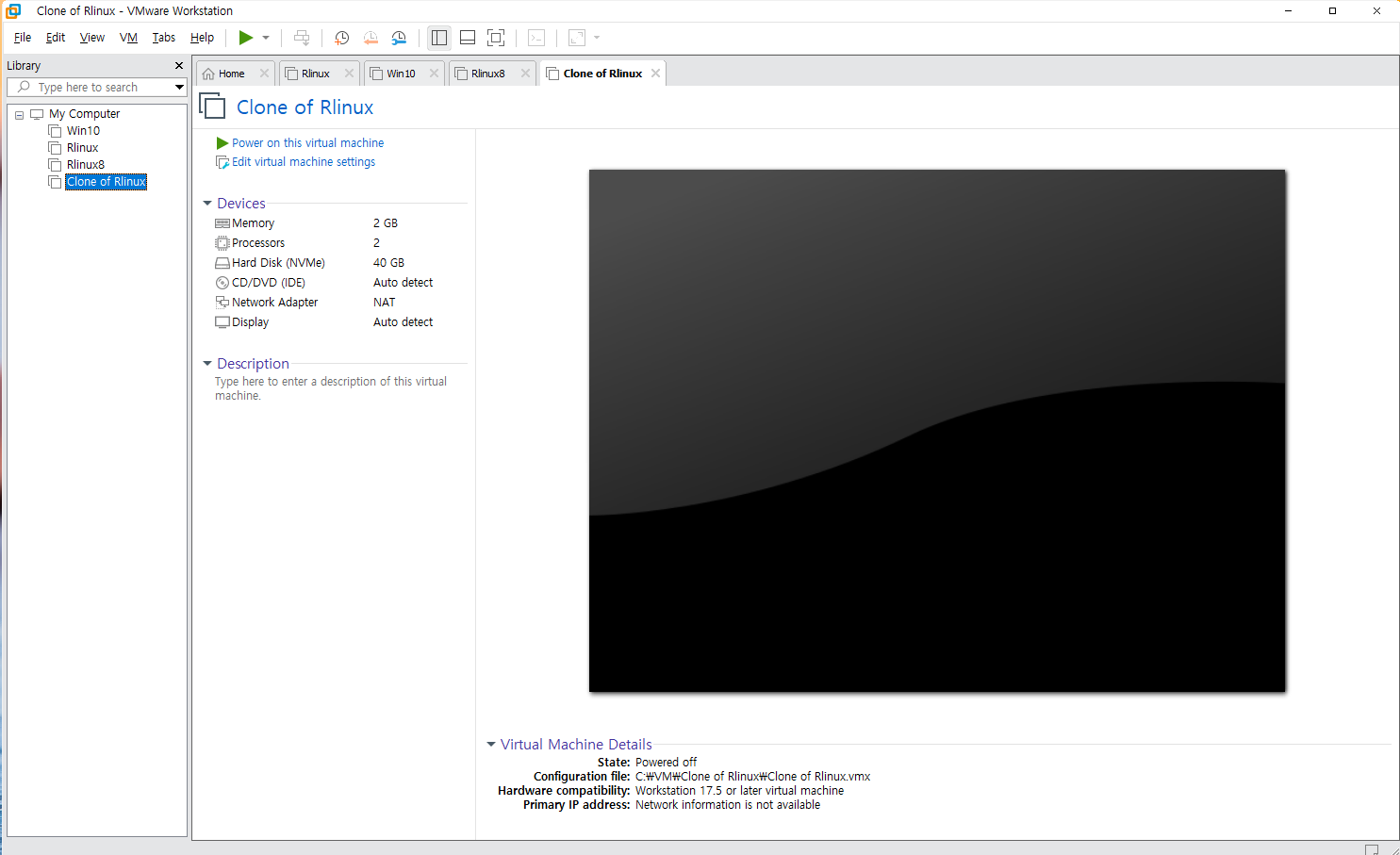Click the revert to snapshot icon

(371, 38)
